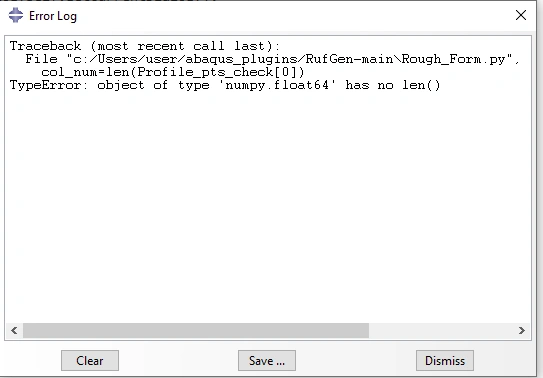Viewport: 543px width, 378px height.
Task: Click the empty scrollbar track beside the thumb
Action: coord(442,331)
